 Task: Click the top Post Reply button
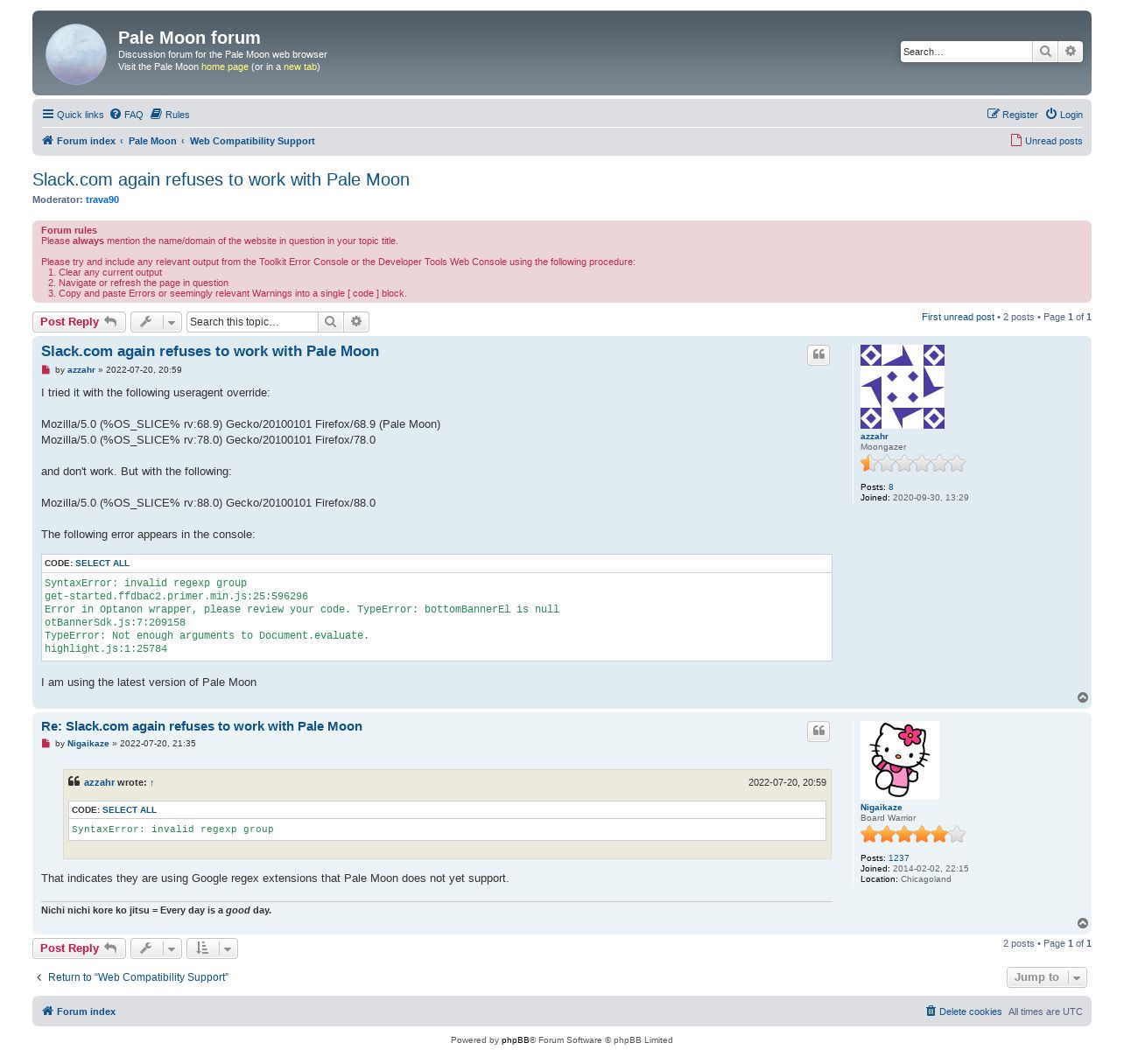point(79,322)
